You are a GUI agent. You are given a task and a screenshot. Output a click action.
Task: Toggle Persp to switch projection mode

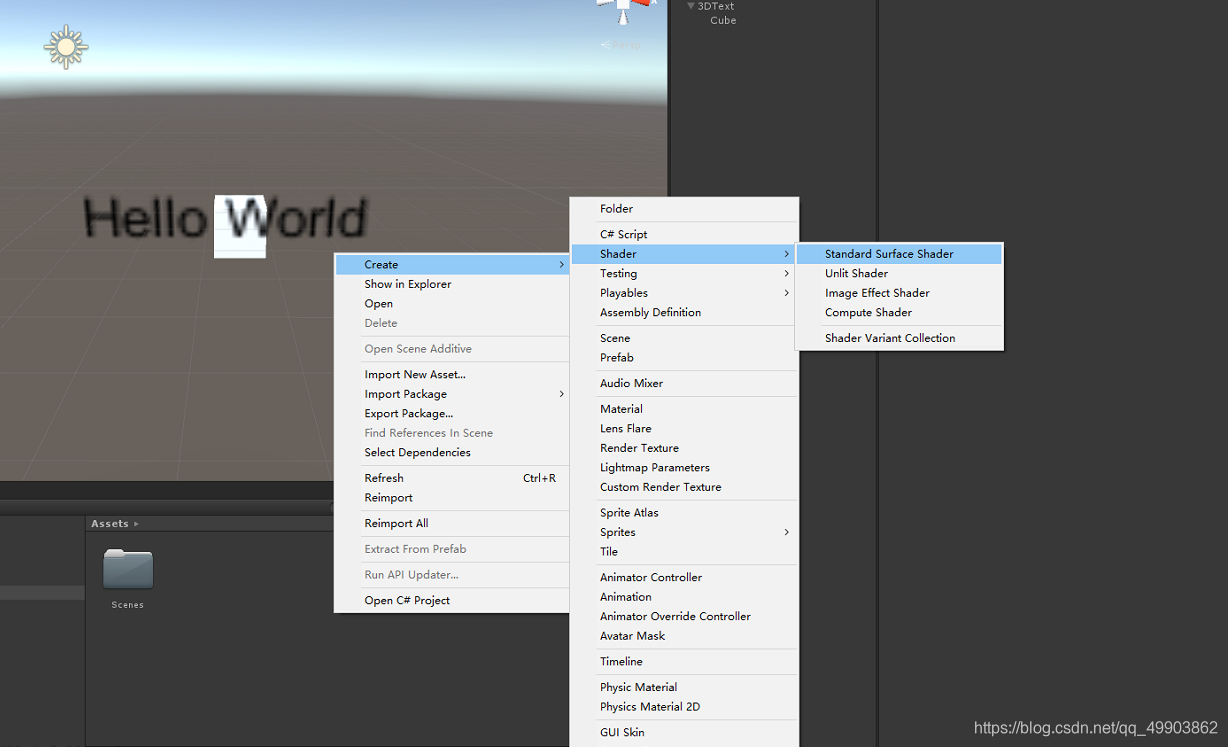622,44
